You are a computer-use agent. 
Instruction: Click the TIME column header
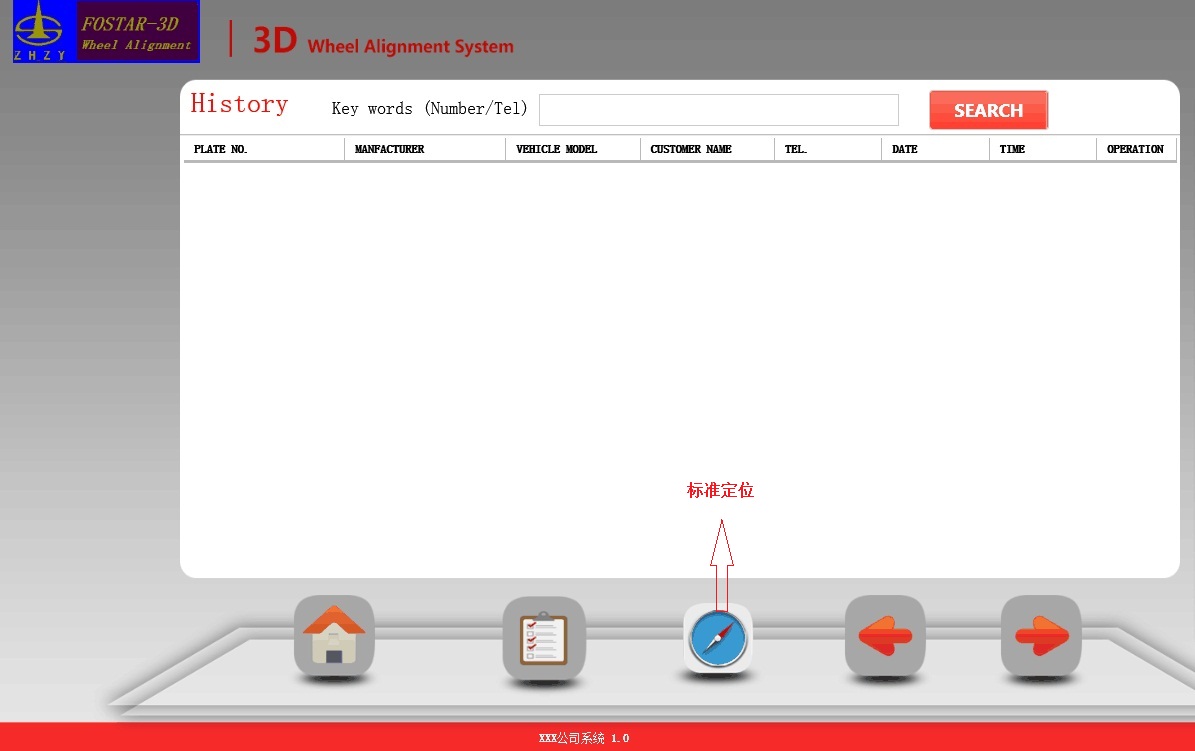tap(1012, 149)
